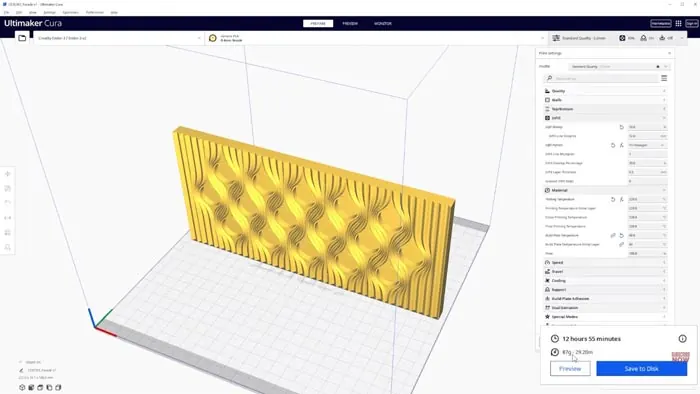Viewport: 700px width, 394px height.
Task: Select the Rotate tool in left toolbar
Action: pyautogui.click(x=8, y=203)
